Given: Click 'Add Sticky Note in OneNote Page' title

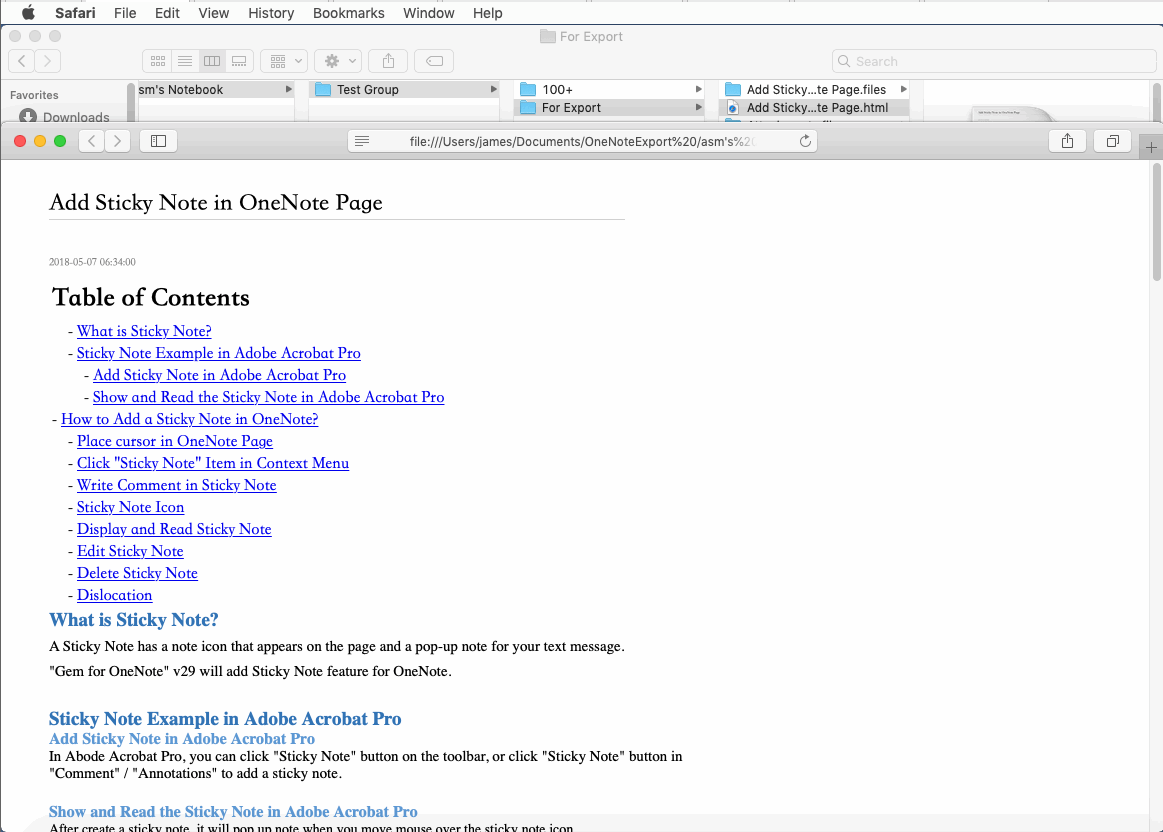Looking at the screenshot, I should click(x=216, y=202).
